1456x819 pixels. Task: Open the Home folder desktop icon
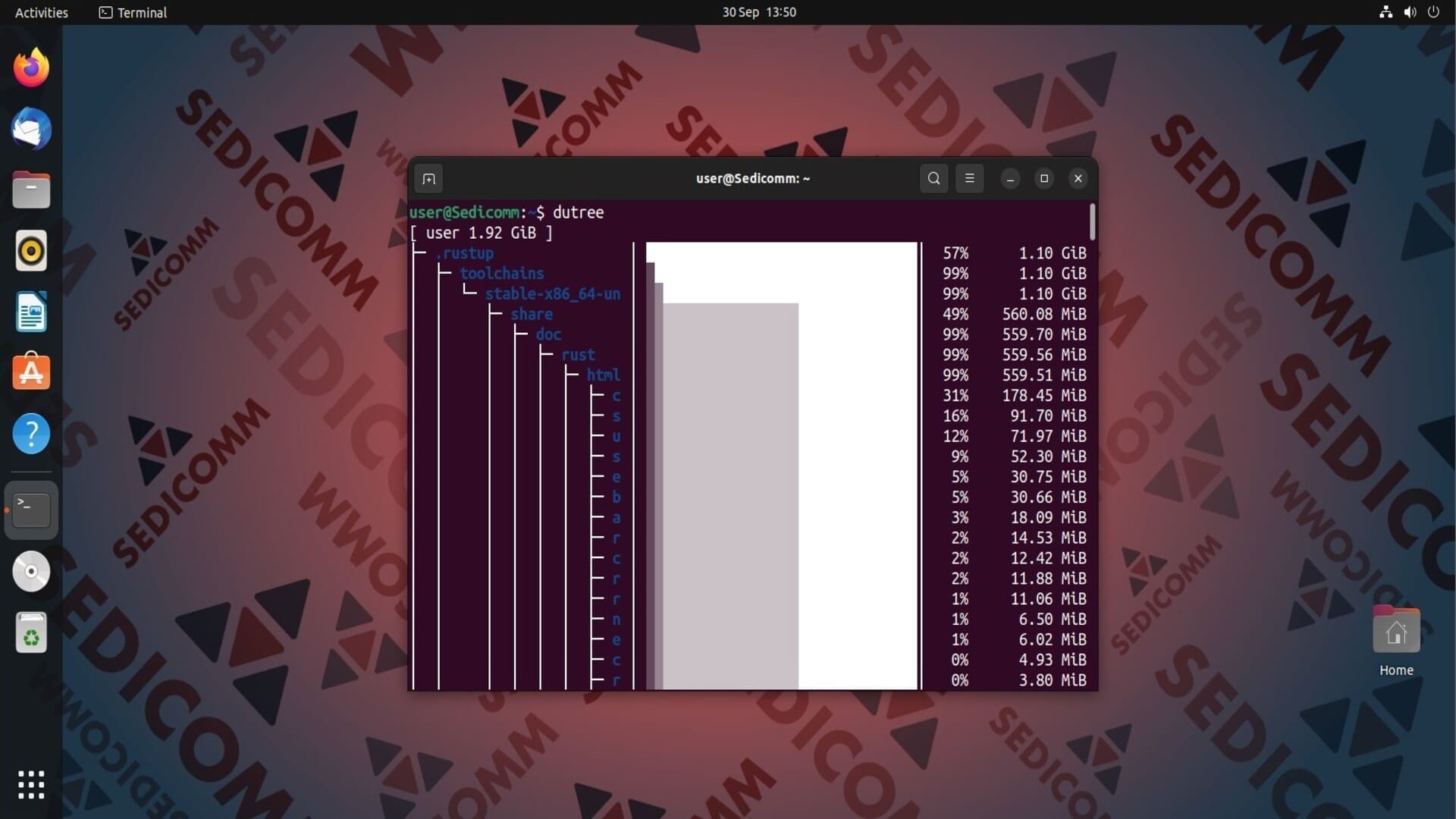[1396, 642]
